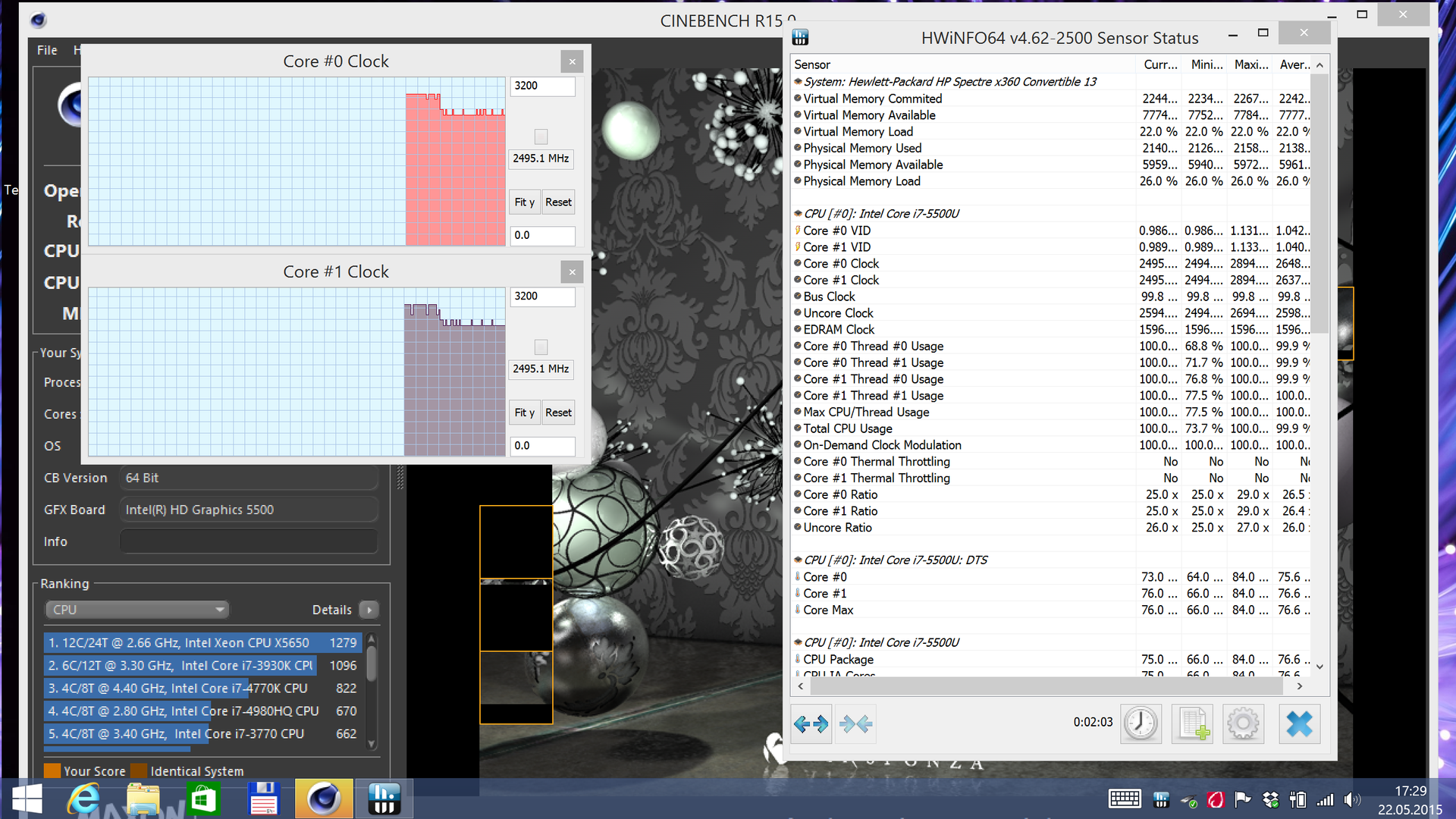This screenshot has height=819, width=1456.
Task: Open Cinebench from the taskbar
Action: [x=324, y=799]
